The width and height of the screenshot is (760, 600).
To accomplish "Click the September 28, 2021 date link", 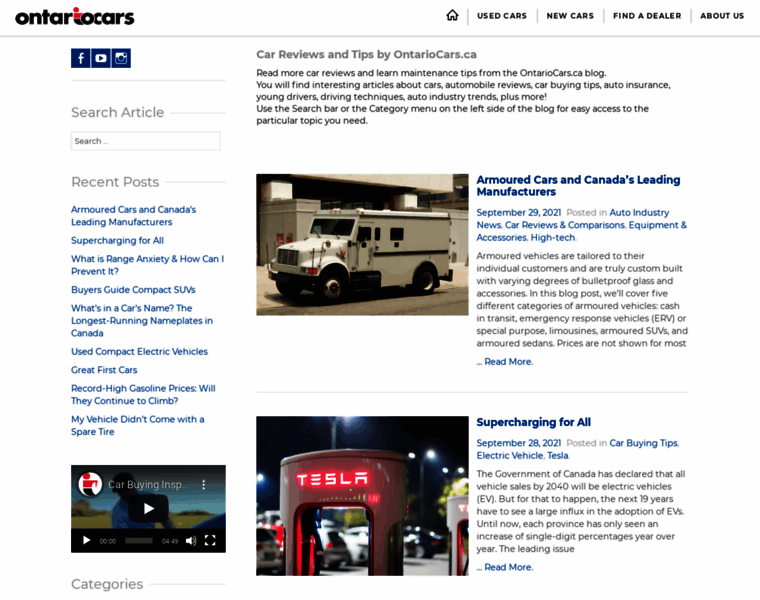I will (x=519, y=443).
